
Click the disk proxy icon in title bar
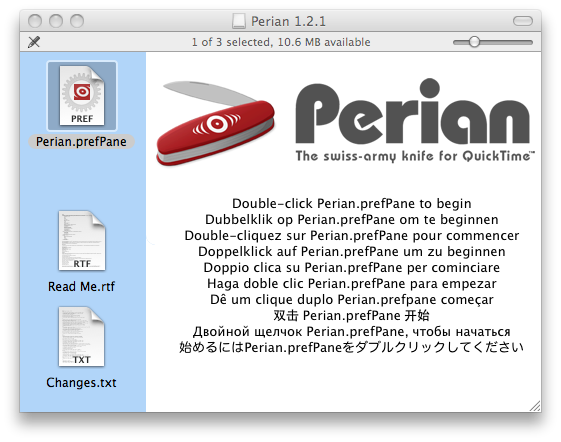pyautogui.click(x=239, y=21)
